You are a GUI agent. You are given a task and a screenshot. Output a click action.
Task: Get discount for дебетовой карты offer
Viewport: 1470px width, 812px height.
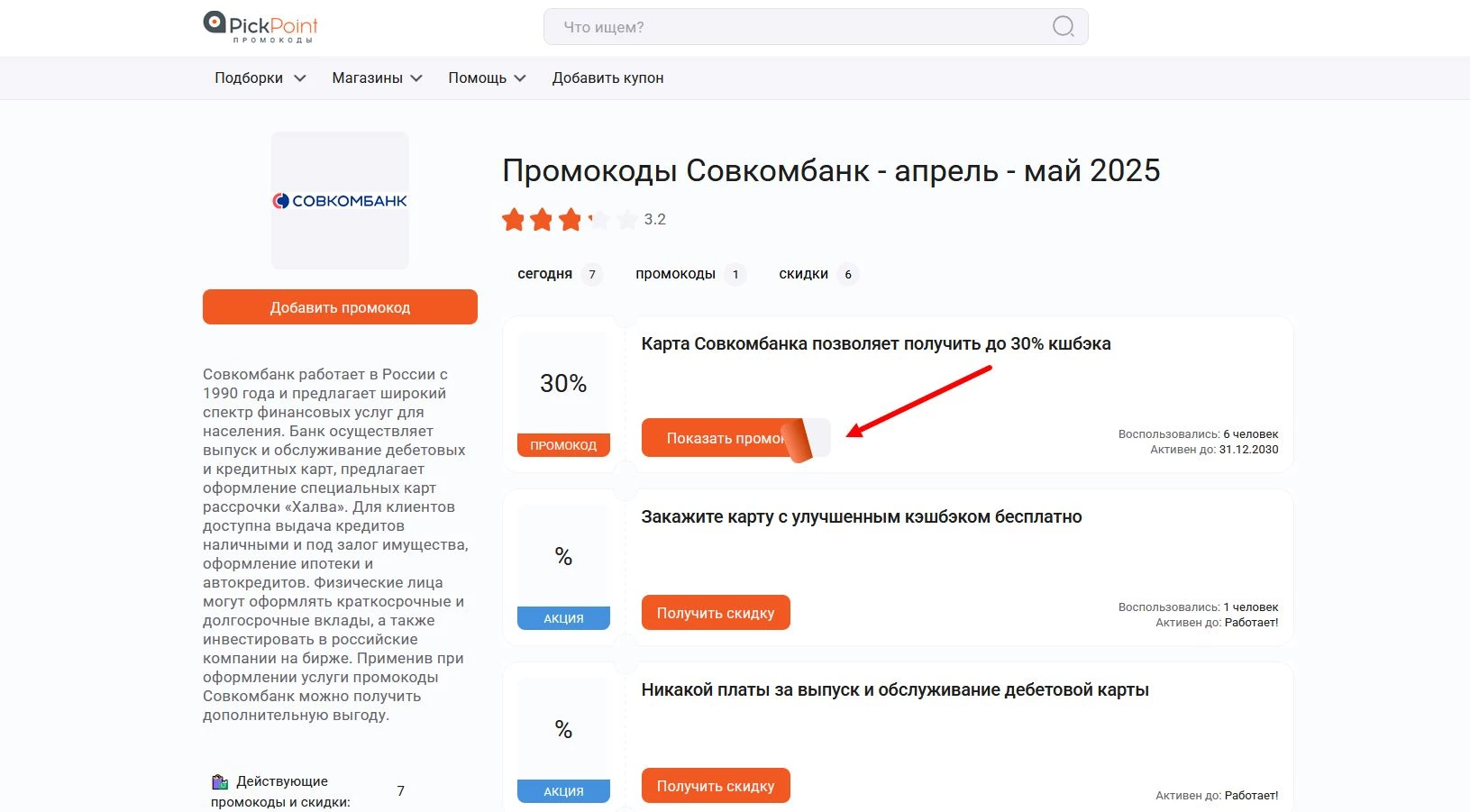click(716, 786)
